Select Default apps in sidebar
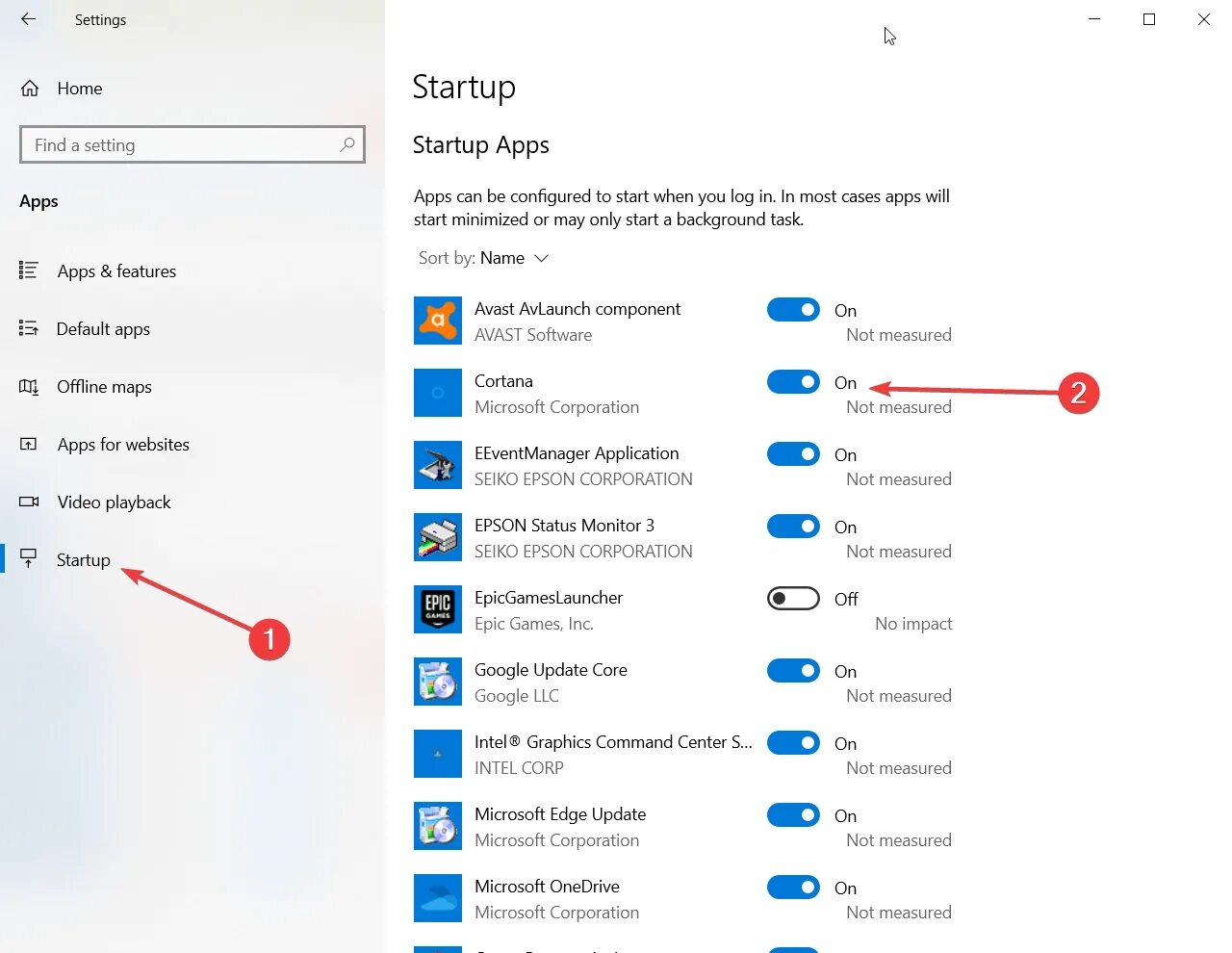 click(103, 329)
